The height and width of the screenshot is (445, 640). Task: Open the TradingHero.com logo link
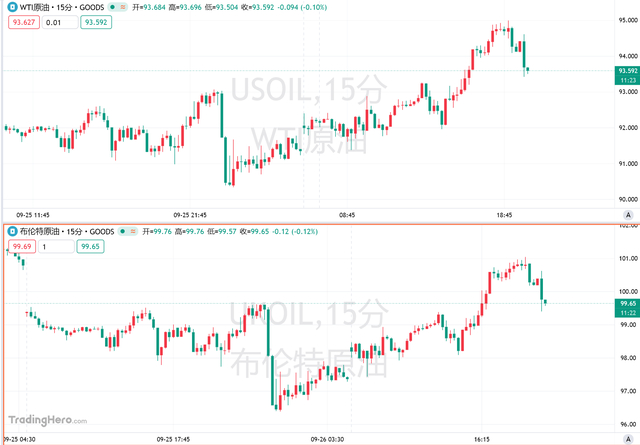48,420
